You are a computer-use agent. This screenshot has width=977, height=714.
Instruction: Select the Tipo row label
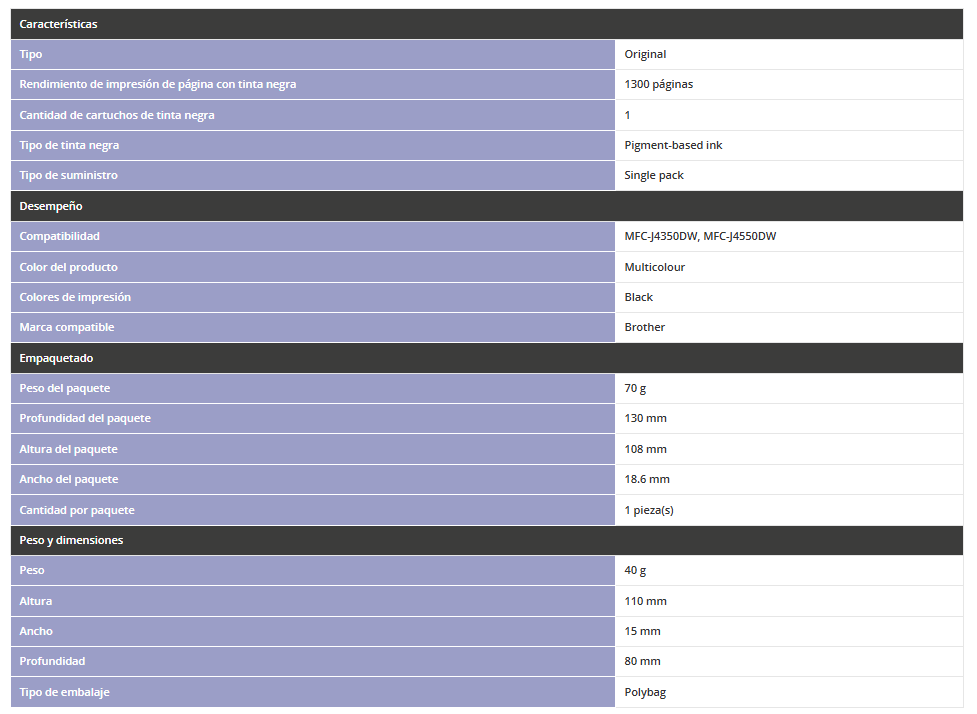tap(31, 54)
